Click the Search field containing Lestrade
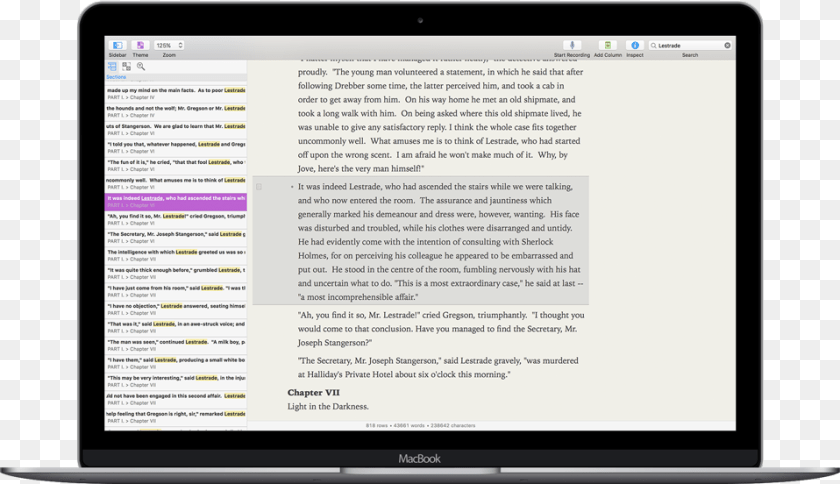The height and width of the screenshot is (484, 840). pyautogui.click(x=690, y=46)
